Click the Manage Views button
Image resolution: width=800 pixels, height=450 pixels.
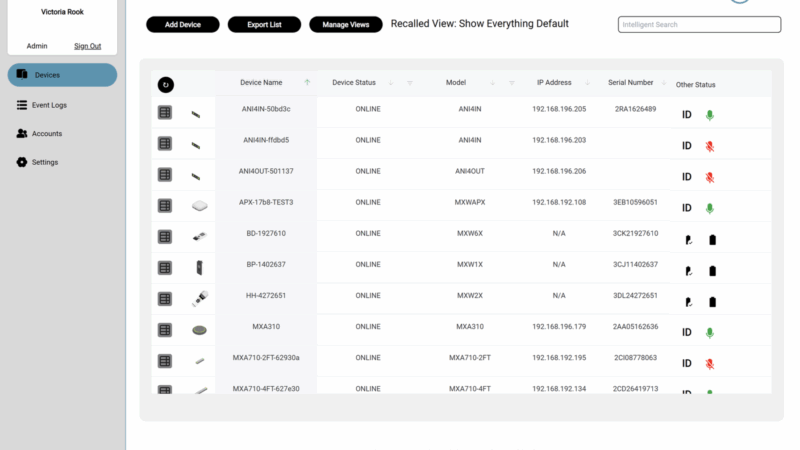(x=346, y=24)
